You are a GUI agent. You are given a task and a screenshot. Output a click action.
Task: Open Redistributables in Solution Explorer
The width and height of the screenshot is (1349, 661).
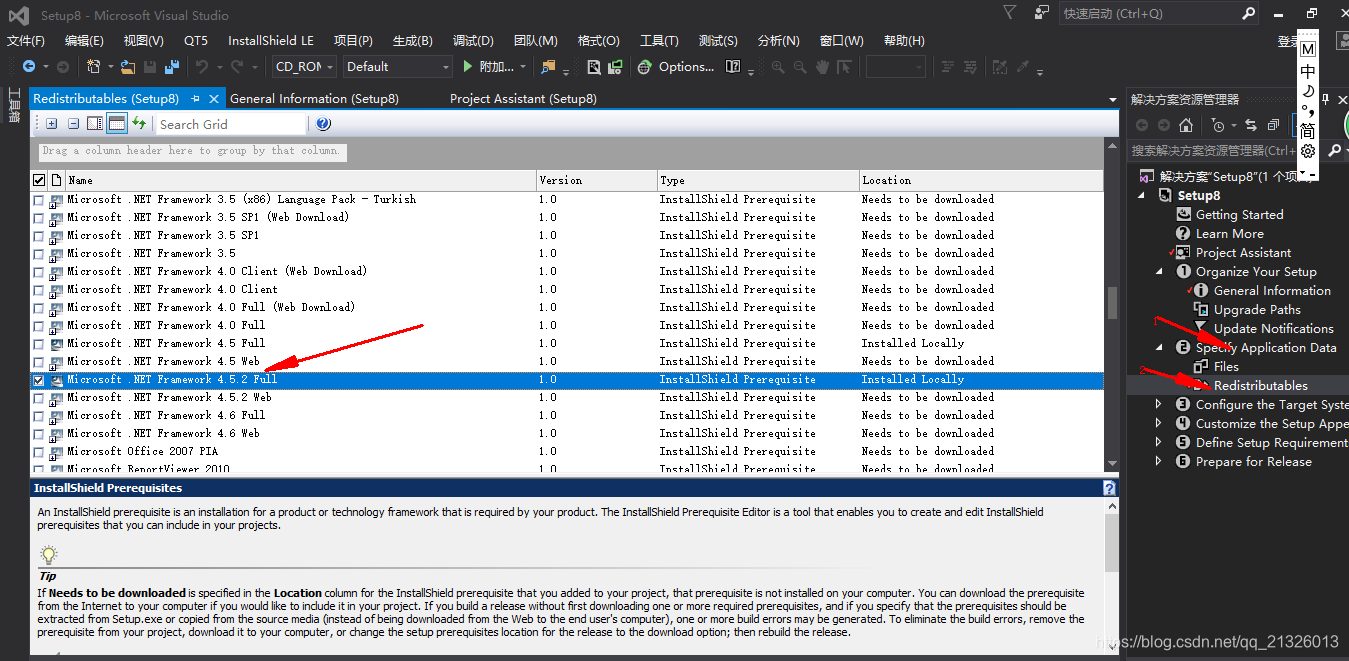point(1260,386)
